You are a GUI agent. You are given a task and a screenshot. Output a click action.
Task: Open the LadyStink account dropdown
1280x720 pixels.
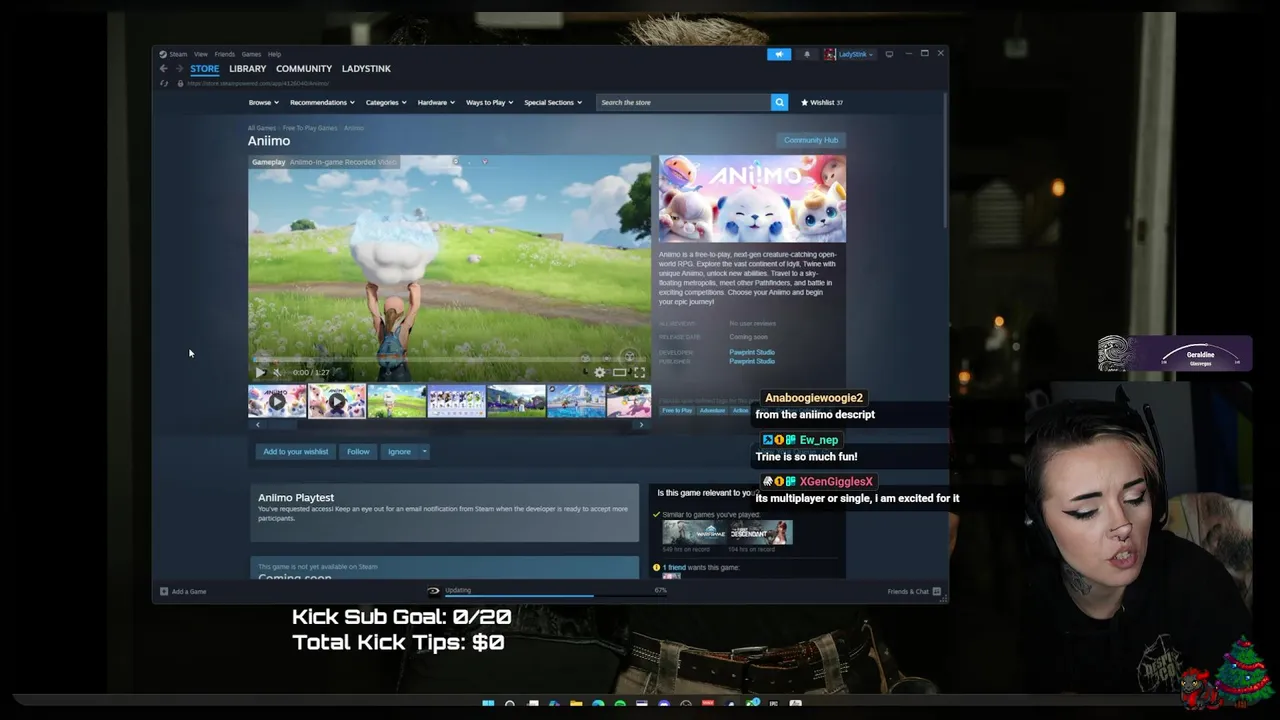856,54
